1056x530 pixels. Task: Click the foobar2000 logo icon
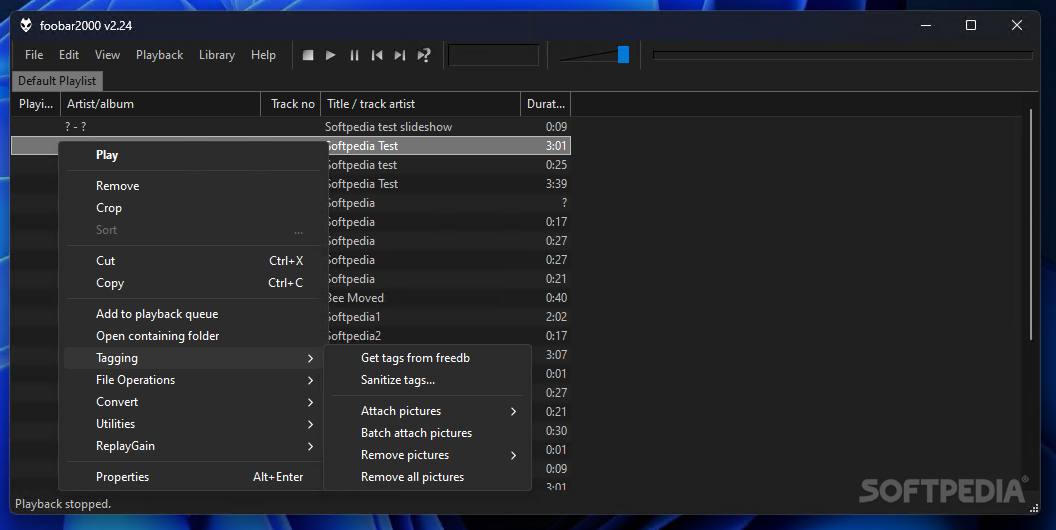tap(26, 26)
